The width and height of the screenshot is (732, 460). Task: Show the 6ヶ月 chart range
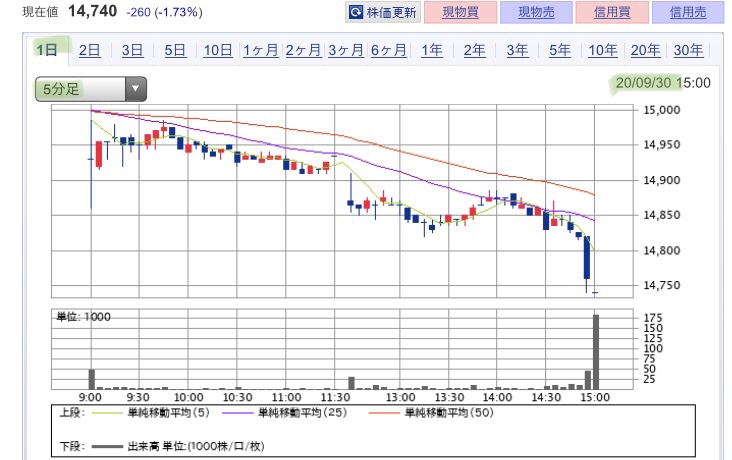click(389, 50)
